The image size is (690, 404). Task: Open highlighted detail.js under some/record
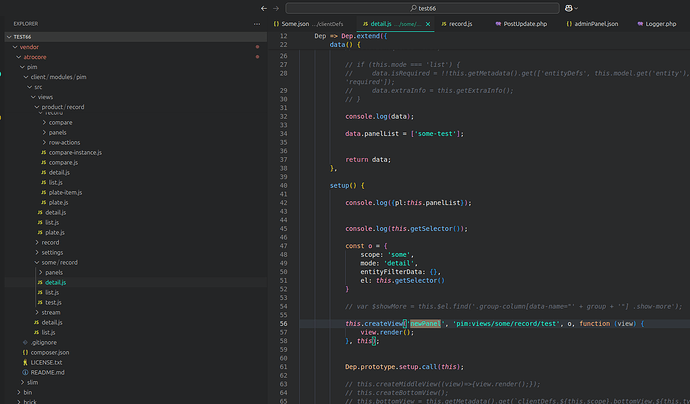point(55,283)
